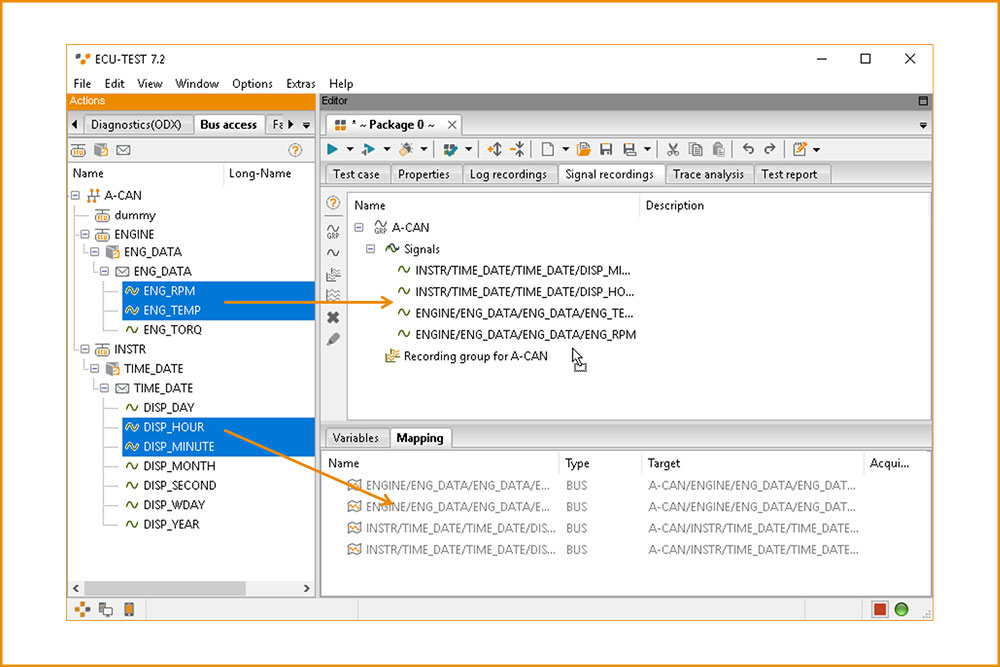The height and width of the screenshot is (667, 1000).
Task: Click the save floppy disk icon
Action: coord(606,149)
